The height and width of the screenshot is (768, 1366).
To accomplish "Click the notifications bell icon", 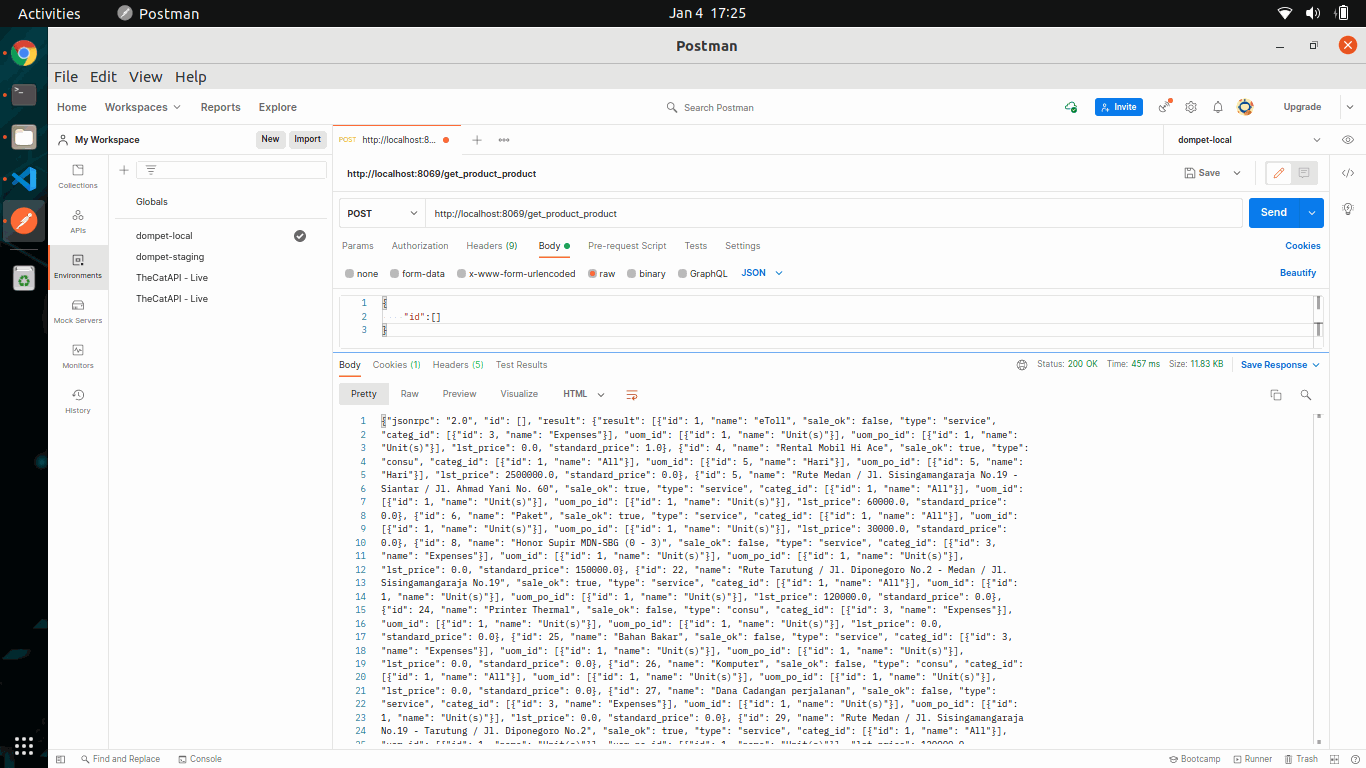I will [1217, 107].
